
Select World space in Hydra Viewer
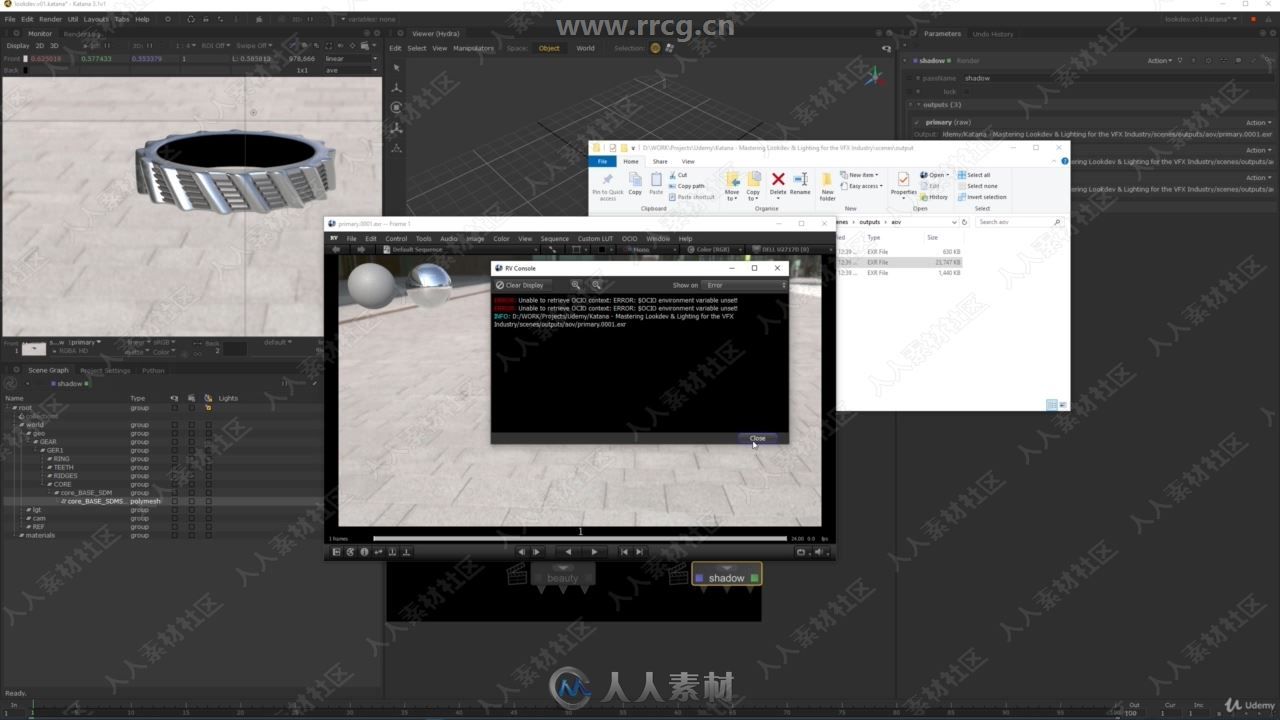pos(585,48)
